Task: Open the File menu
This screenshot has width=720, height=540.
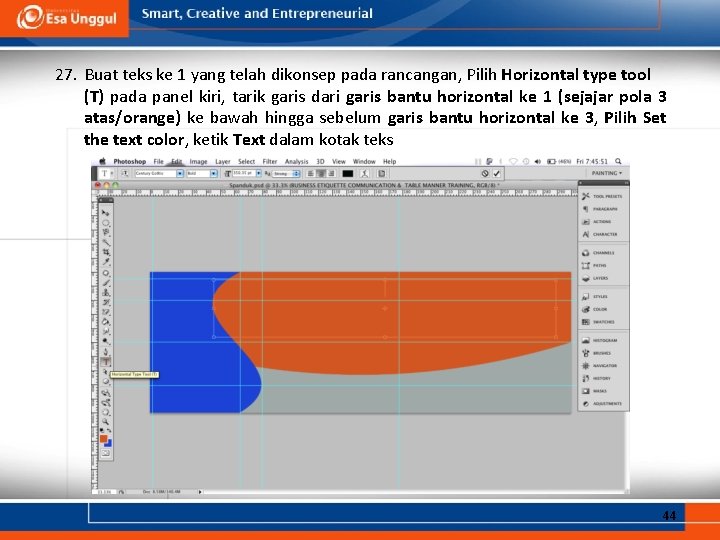Action: pyautogui.click(x=158, y=162)
